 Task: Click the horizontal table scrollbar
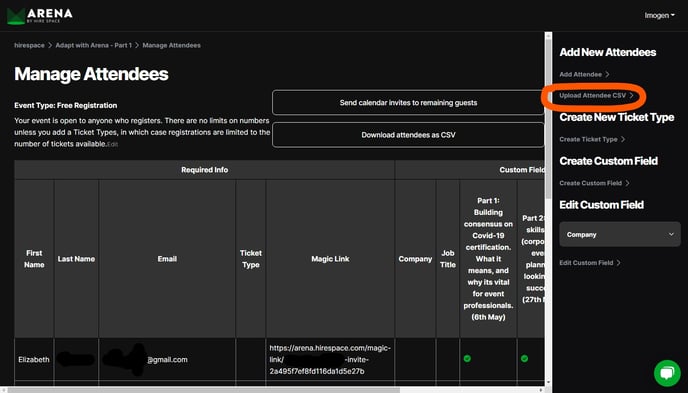(x=204, y=389)
